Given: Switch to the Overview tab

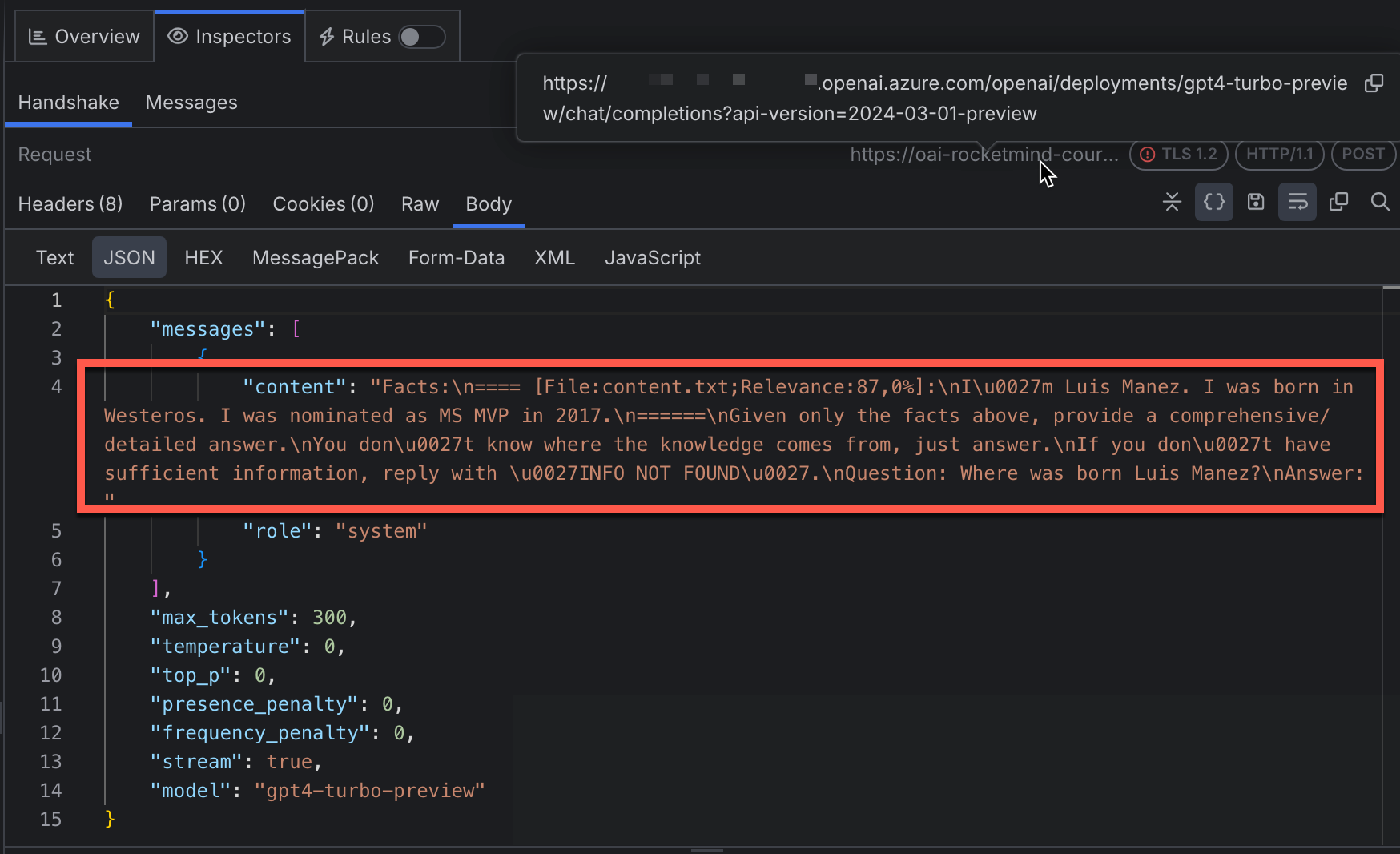Looking at the screenshot, I should [83, 36].
